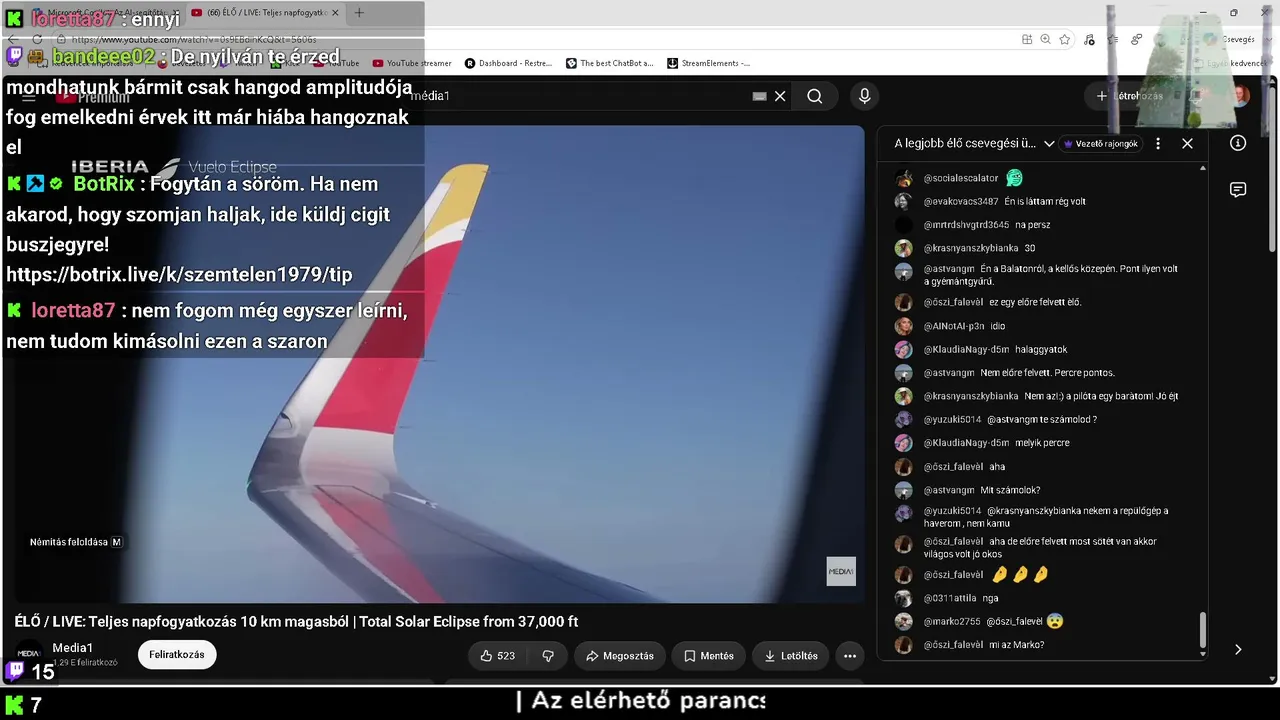Open the Dashboard - Restre... bookmark
The height and width of the screenshot is (720, 1280).
tap(508, 63)
